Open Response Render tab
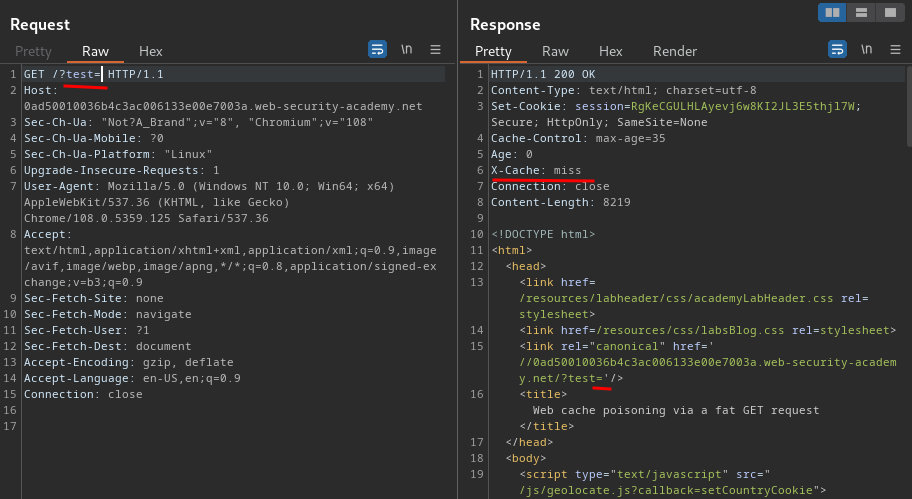Screen dimensions: 912x499 coord(675,51)
